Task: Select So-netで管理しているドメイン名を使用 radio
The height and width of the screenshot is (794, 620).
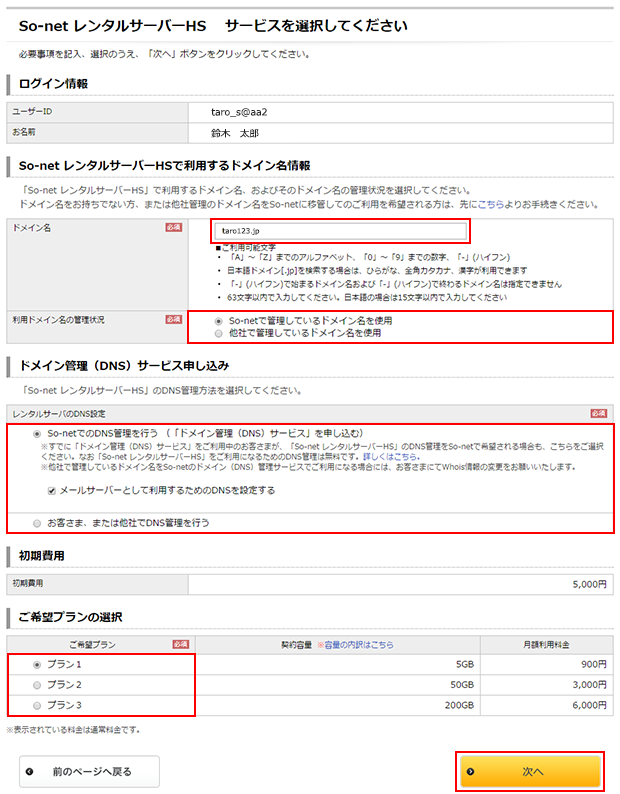Action: (219, 320)
